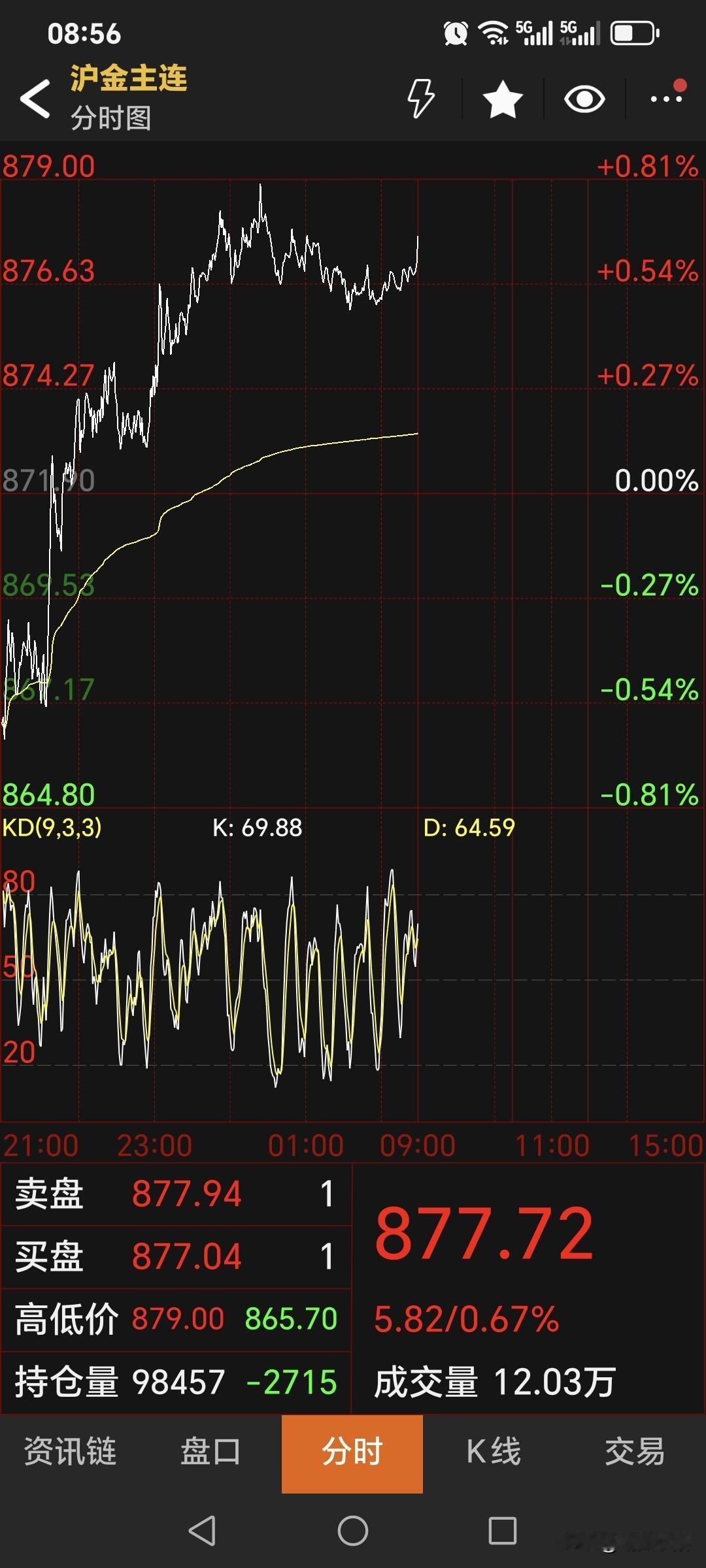Tap the 买盘 price 877.04
This screenshot has width=706, height=1568.
187,1256
